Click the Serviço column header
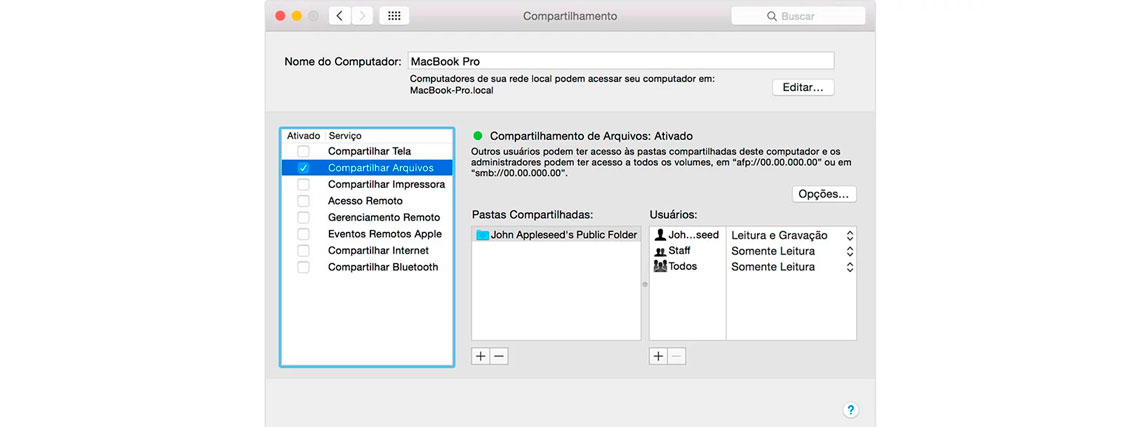The image size is (1140, 427). click(345, 136)
